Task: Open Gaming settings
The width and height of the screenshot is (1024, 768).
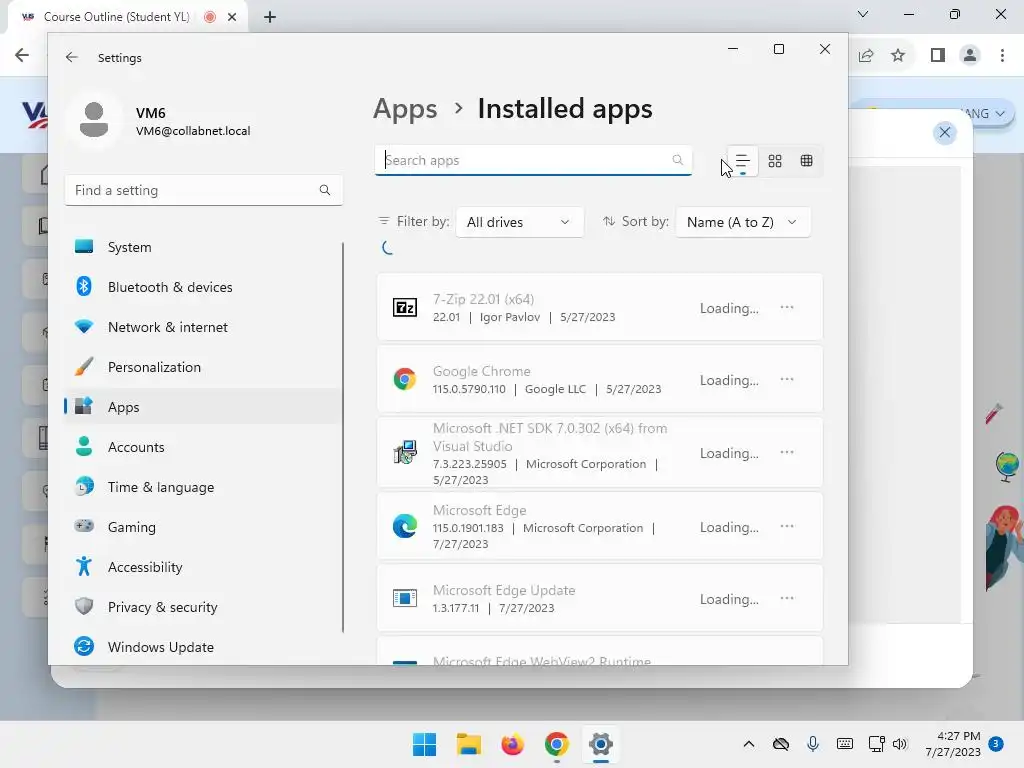Action: coord(203,527)
